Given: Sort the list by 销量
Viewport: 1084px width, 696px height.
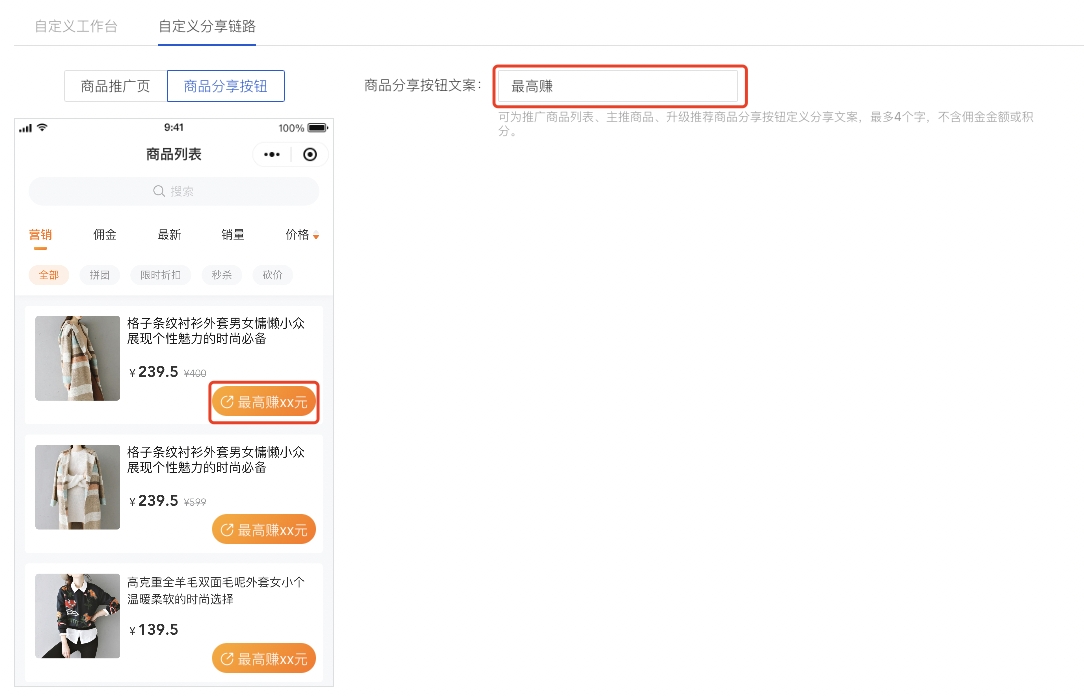Looking at the screenshot, I should click(232, 235).
